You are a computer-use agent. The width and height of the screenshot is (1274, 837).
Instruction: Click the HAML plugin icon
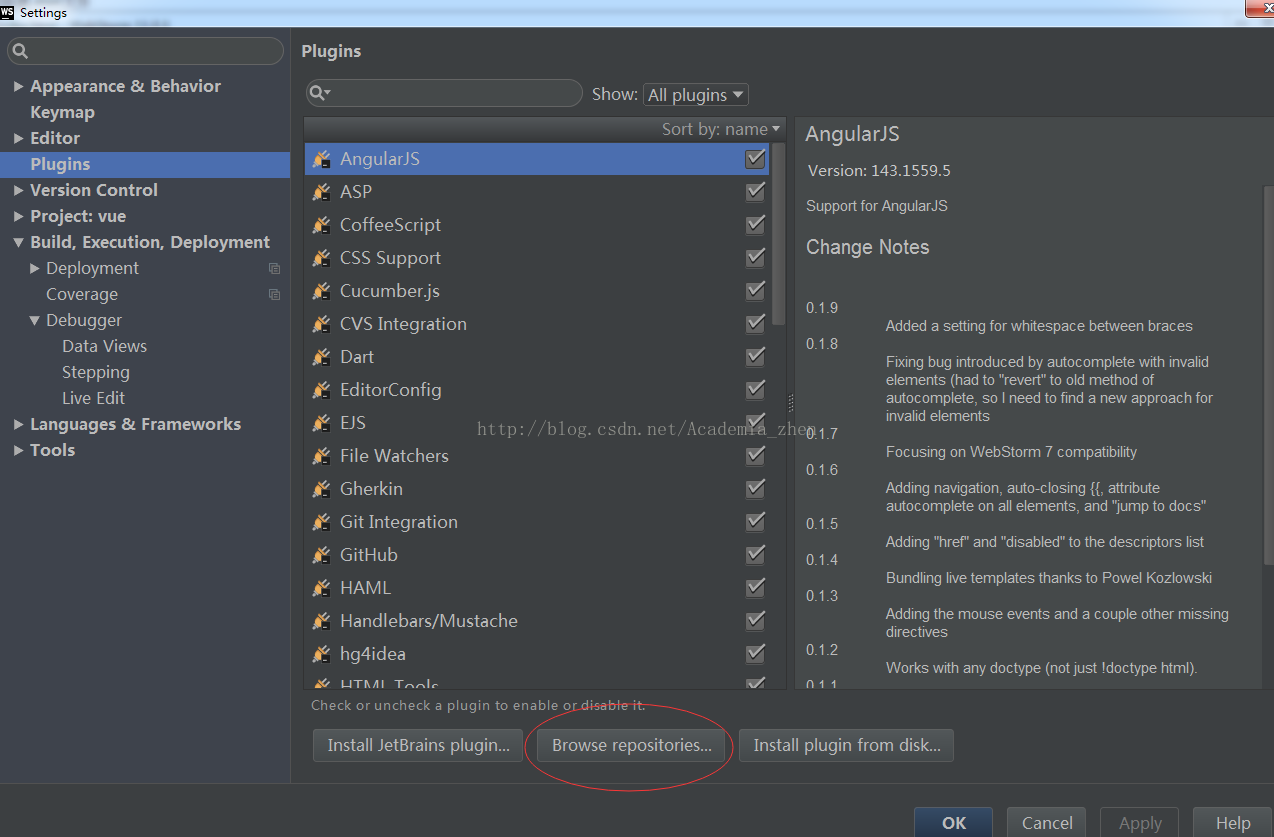pyautogui.click(x=321, y=588)
